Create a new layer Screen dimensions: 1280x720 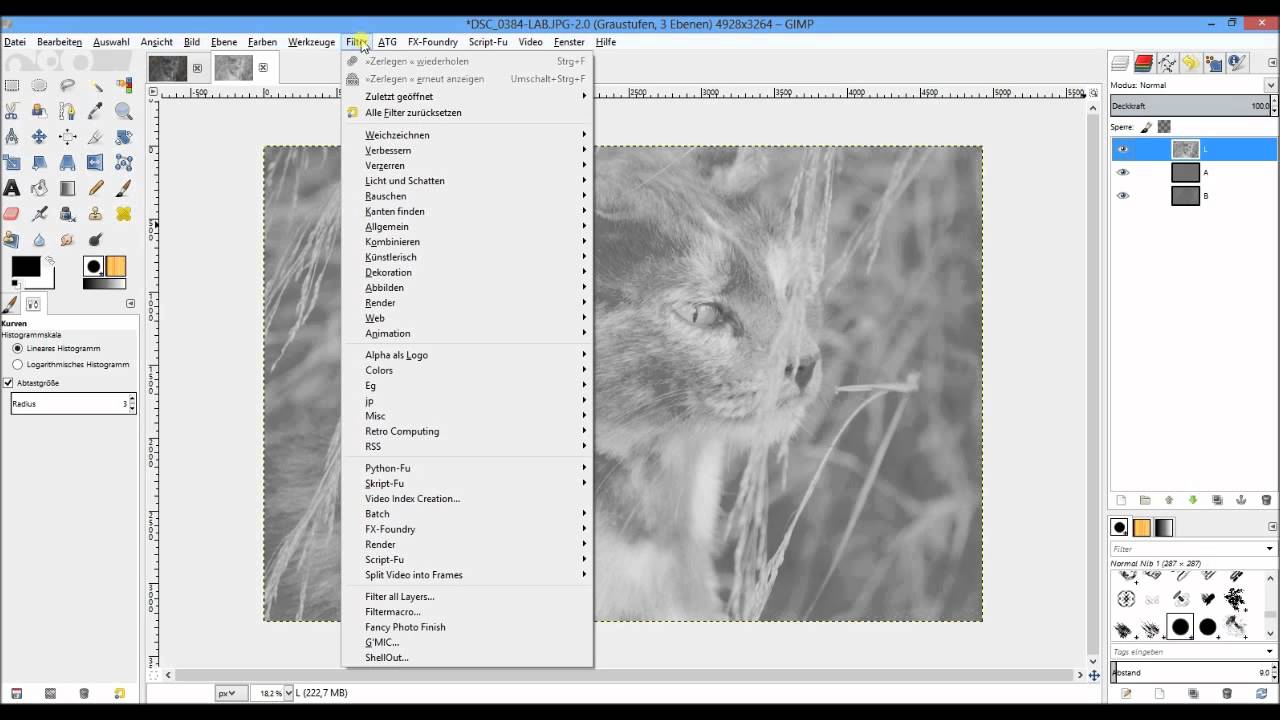tap(1121, 500)
